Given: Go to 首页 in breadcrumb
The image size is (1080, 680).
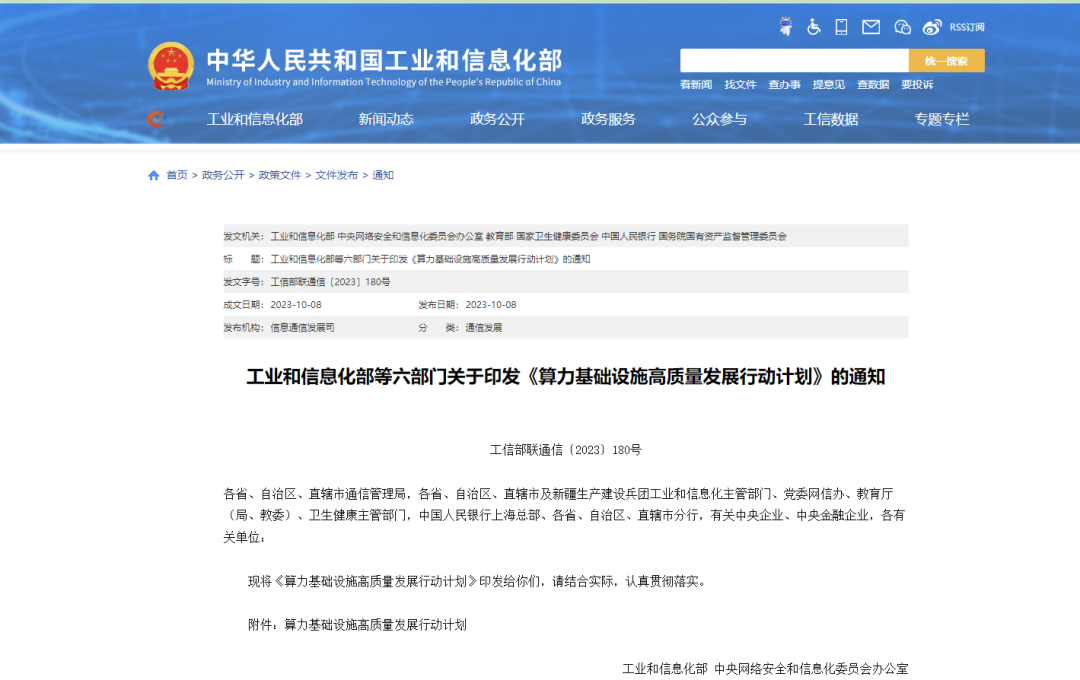Looking at the screenshot, I should pyautogui.click(x=176, y=175).
